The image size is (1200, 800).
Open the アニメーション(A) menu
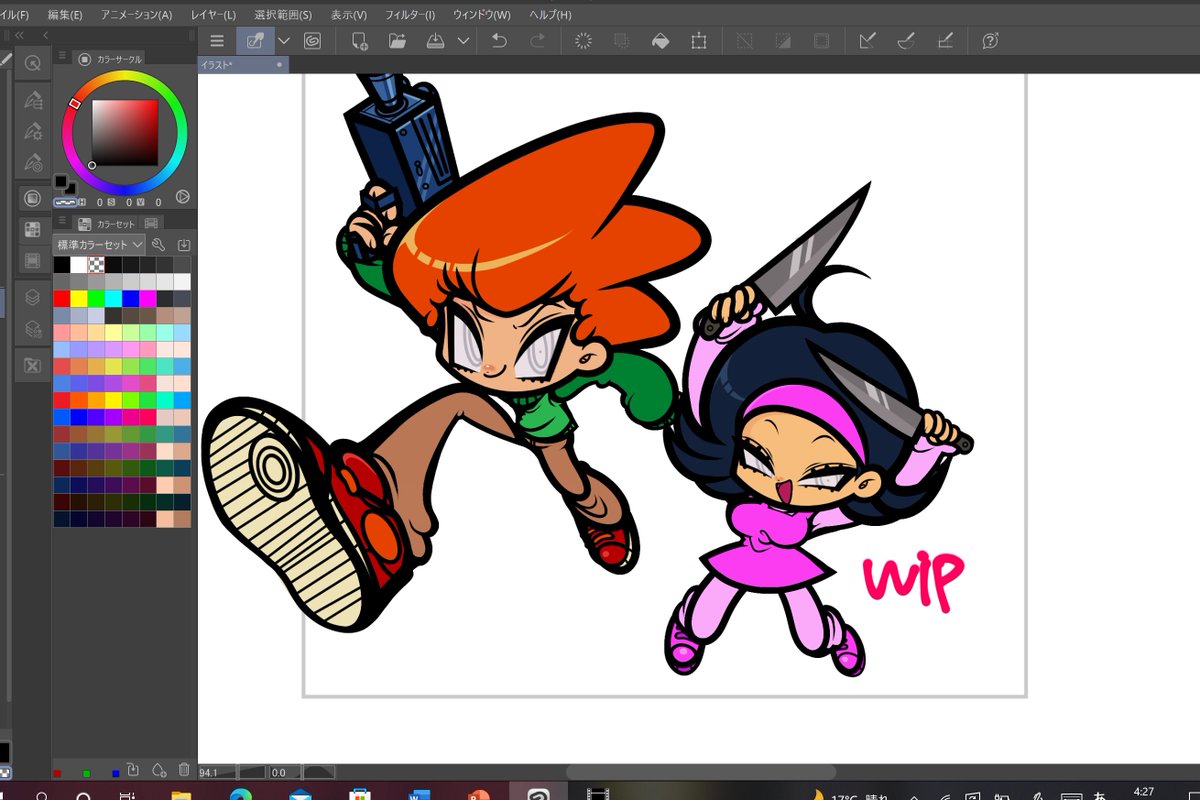click(138, 15)
